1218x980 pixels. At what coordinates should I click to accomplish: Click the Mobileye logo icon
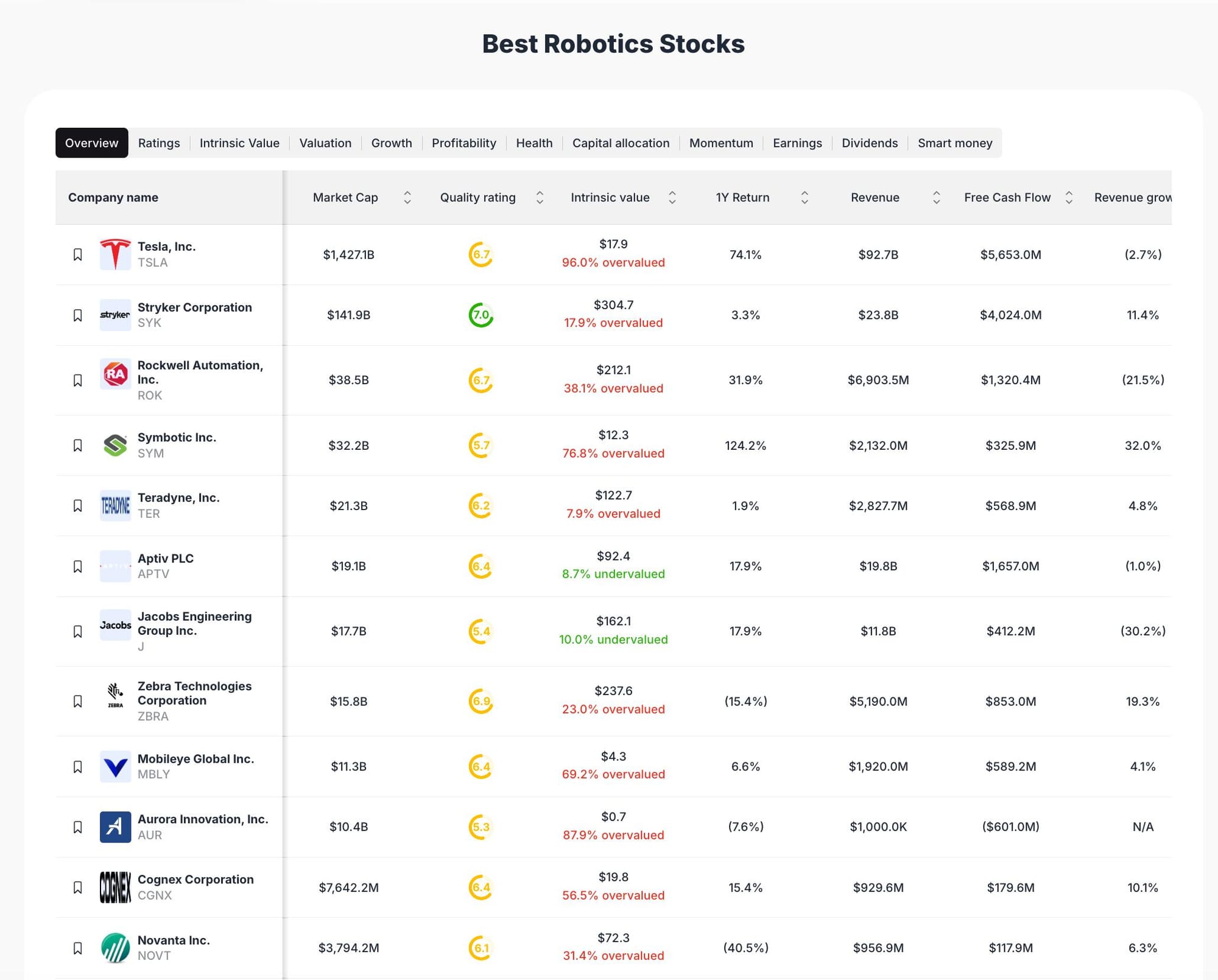coord(115,766)
